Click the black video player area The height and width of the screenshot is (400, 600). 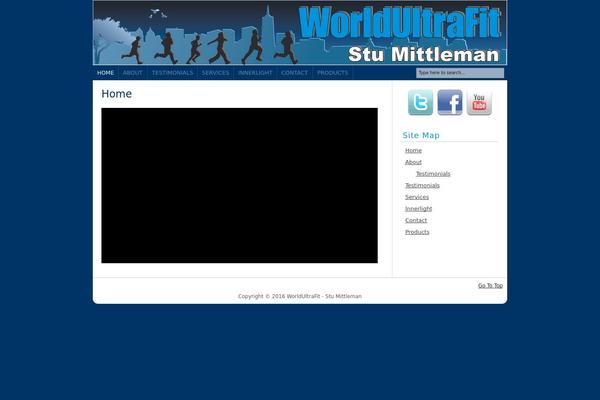240,185
